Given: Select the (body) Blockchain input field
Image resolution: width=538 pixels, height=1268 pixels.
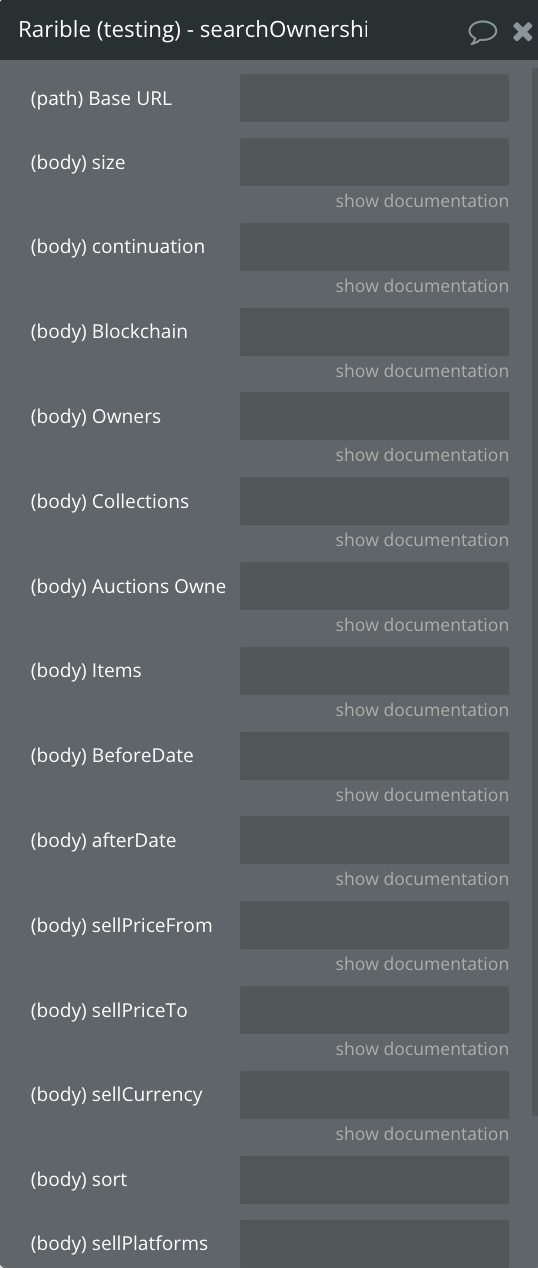Looking at the screenshot, I should click(374, 332).
